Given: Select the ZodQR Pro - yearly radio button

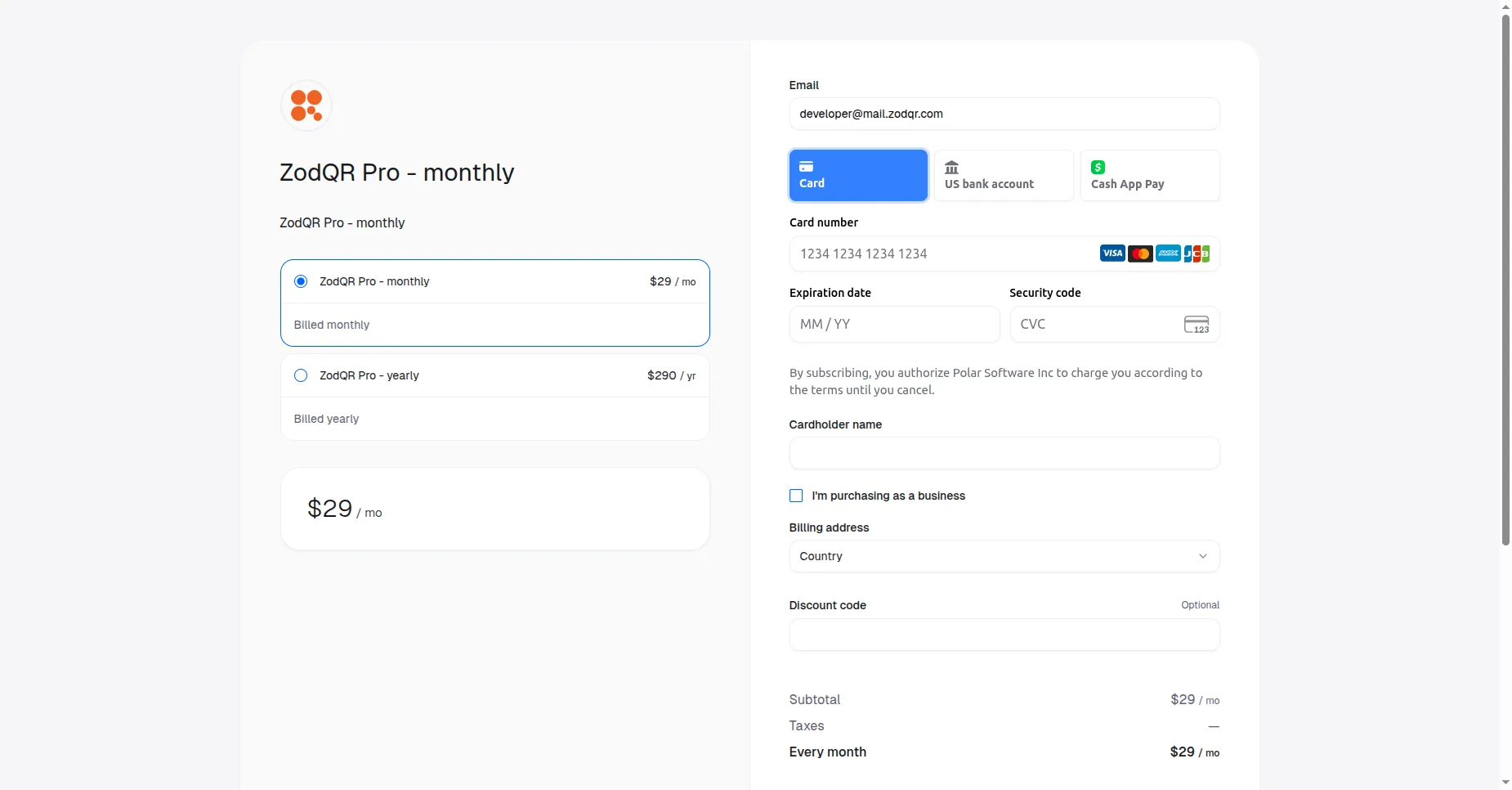Looking at the screenshot, I should pos(301,375).
